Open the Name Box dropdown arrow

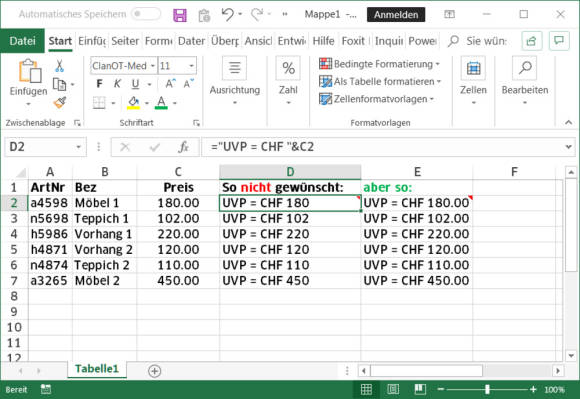coord(78,147)
